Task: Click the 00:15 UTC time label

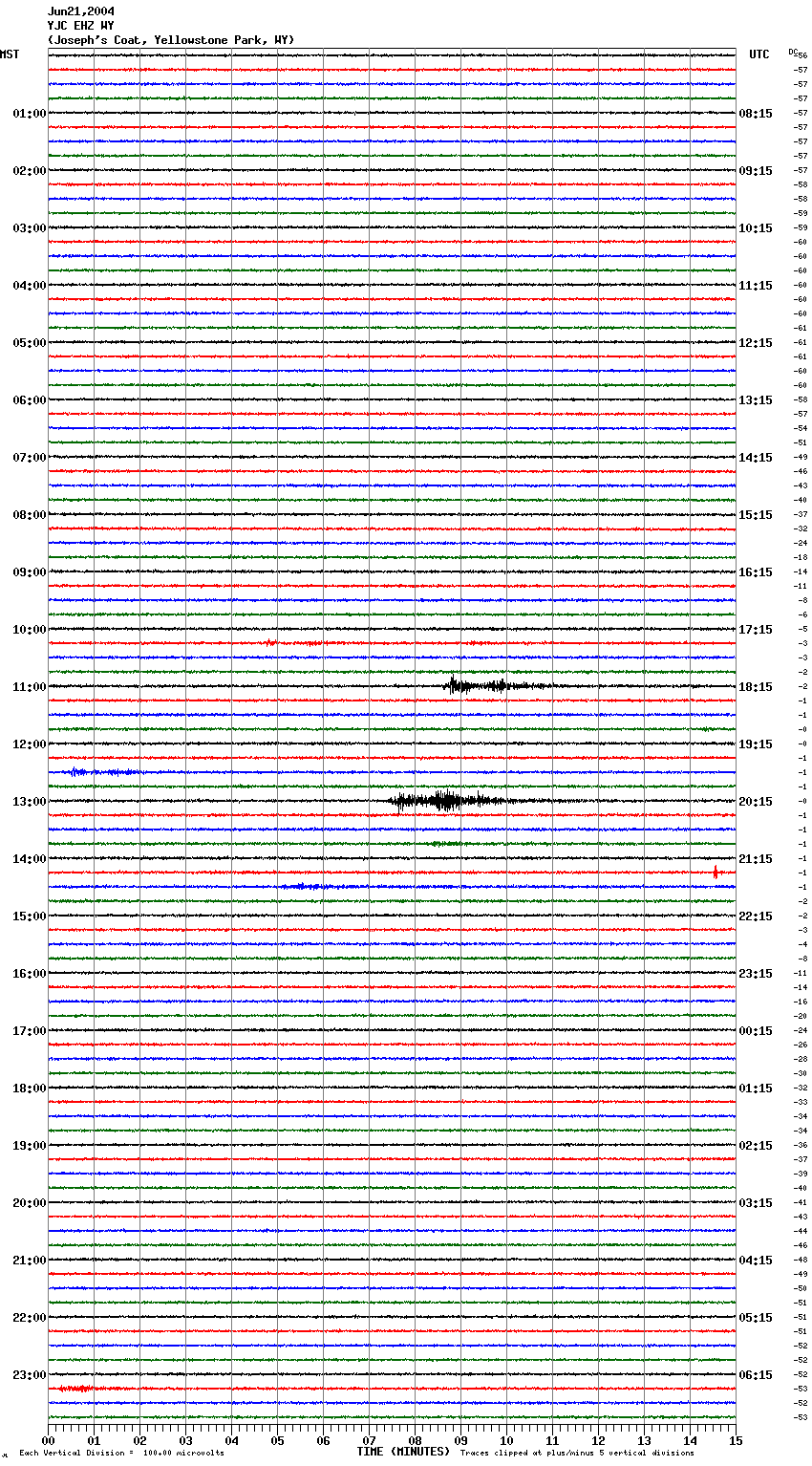Action: 756,1031
